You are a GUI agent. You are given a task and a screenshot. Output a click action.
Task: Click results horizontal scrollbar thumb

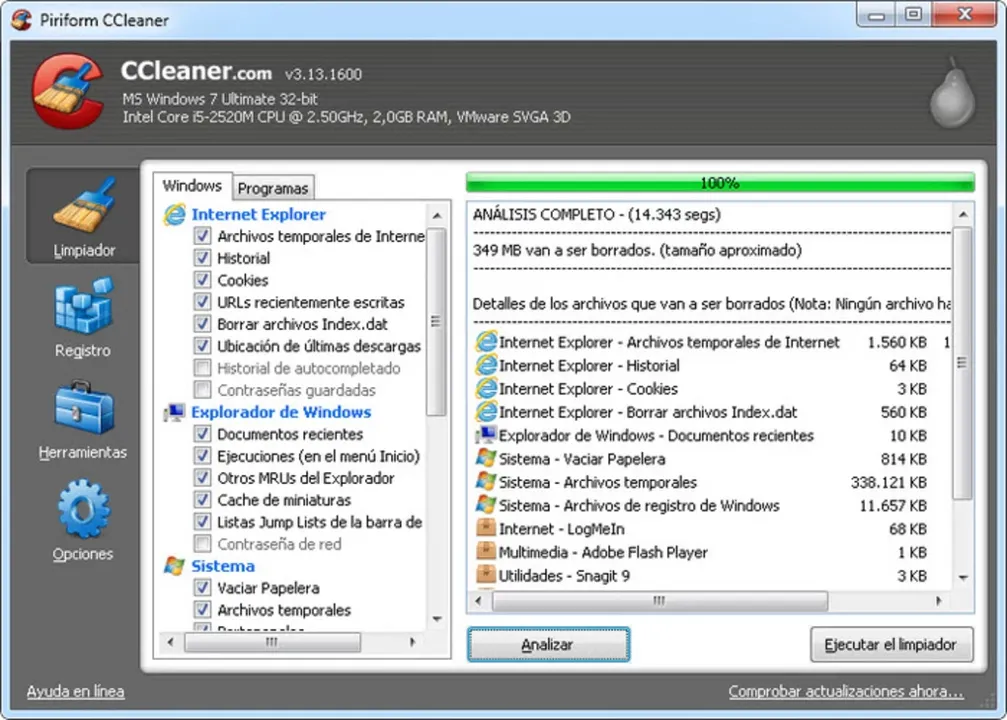660,601
